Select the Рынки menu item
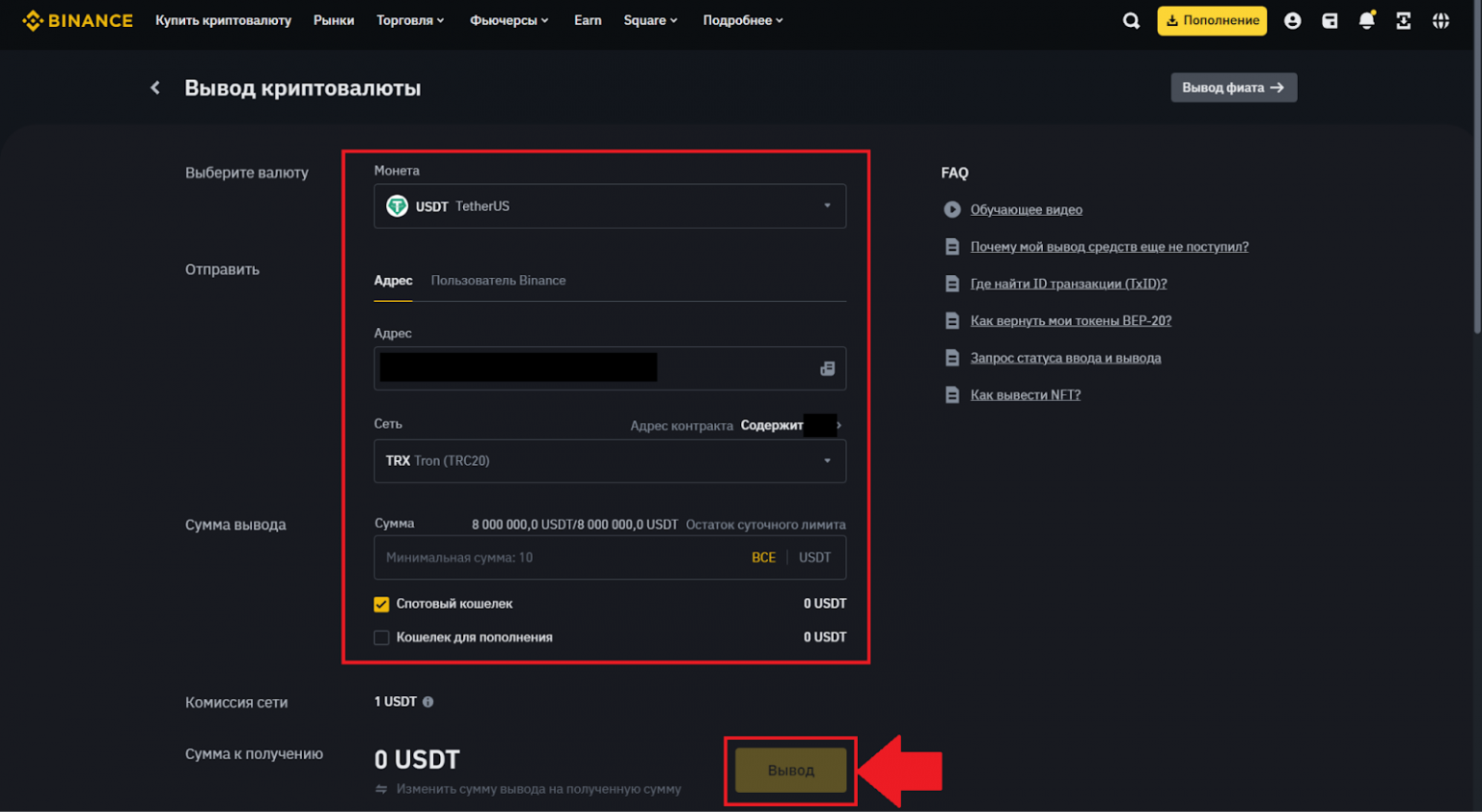 tap(334, 19)
